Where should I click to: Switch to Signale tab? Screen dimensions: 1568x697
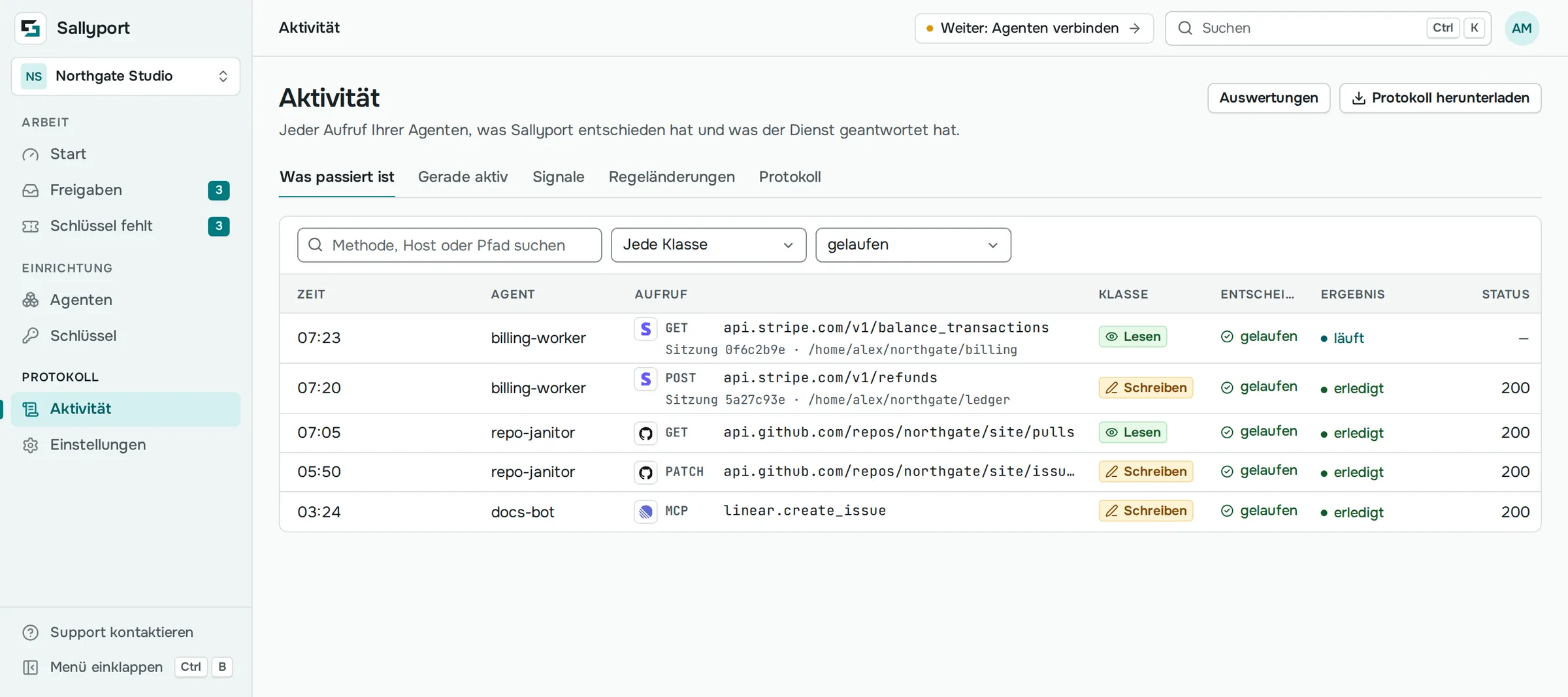tap(559, 177)
